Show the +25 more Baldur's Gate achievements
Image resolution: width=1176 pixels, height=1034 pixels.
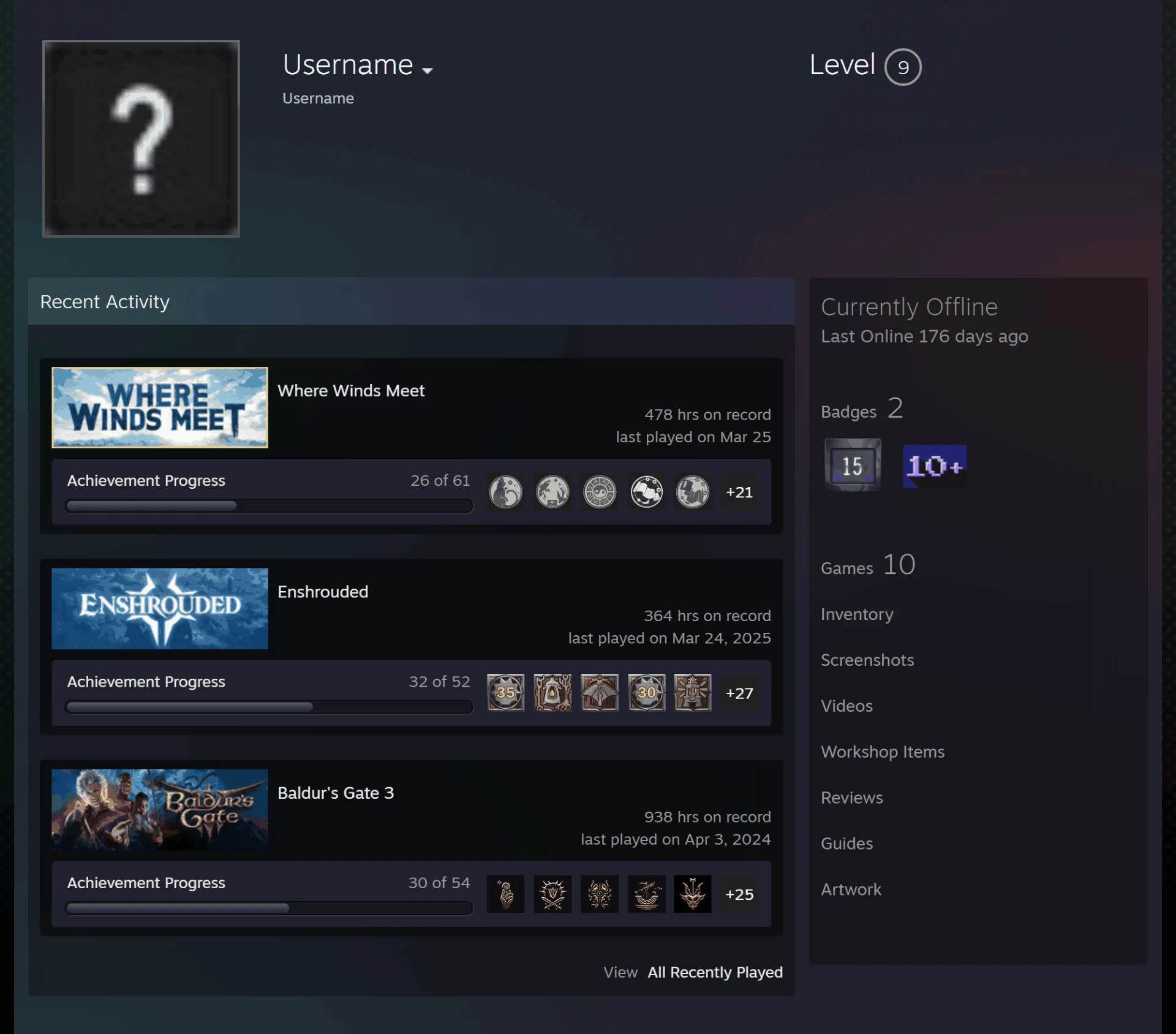click(x=739, y=894)
